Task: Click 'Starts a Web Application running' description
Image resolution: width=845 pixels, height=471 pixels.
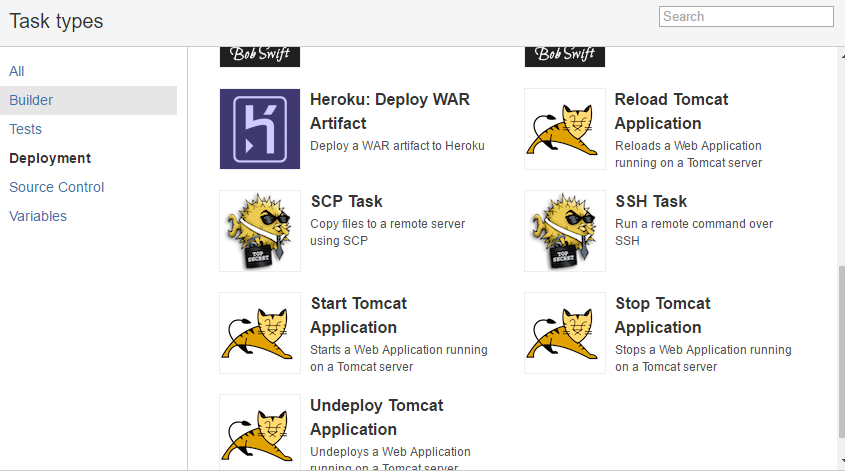Action: click(399, 358)
